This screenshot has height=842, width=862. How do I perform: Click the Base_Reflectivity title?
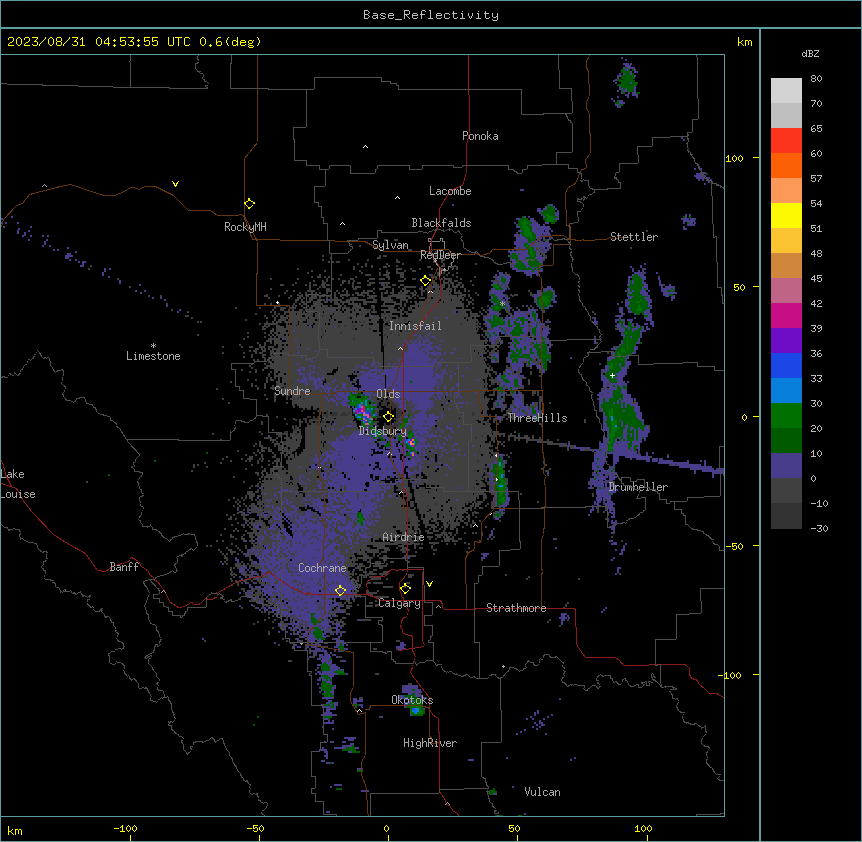pyautogui.click(x=431, y=15)
